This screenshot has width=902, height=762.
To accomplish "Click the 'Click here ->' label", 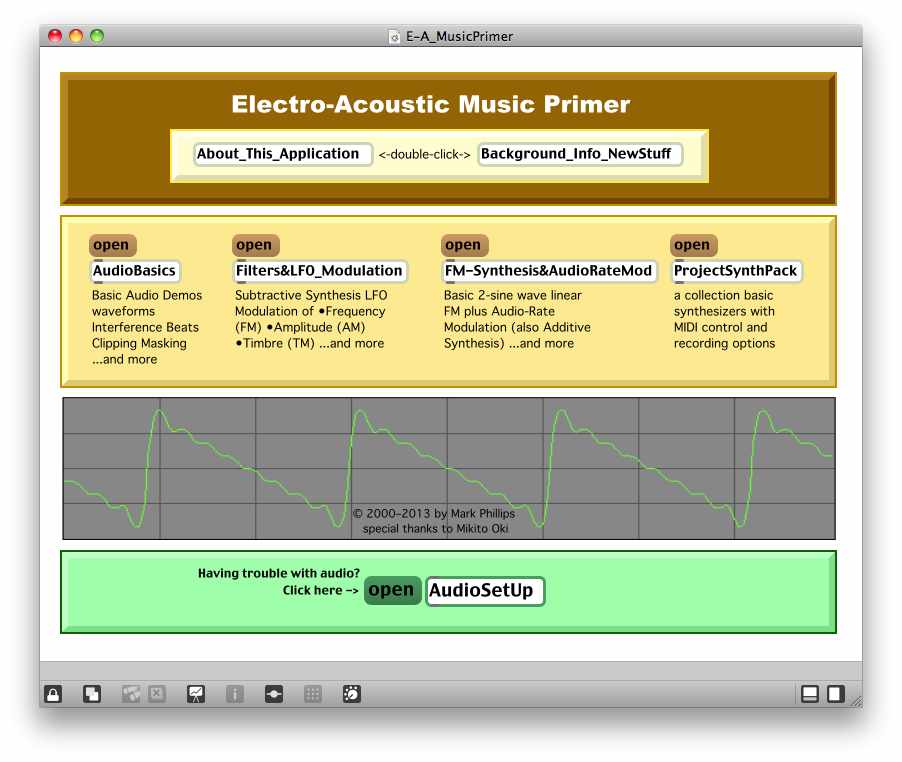I will 320,591.
